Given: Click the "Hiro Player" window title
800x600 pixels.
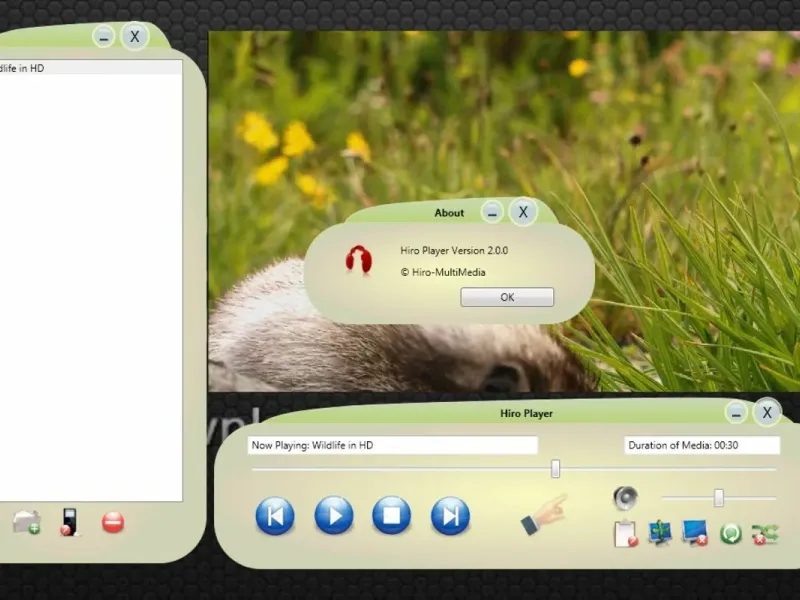Looking at the screenshot, I should tap(526, 414).
